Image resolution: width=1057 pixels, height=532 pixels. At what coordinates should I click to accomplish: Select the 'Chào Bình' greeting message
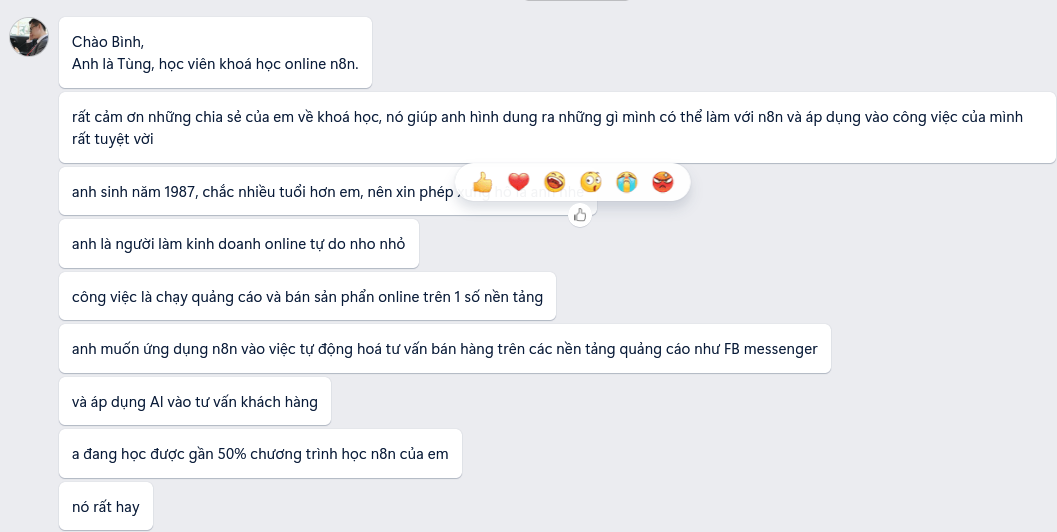[x=215, y=53]
